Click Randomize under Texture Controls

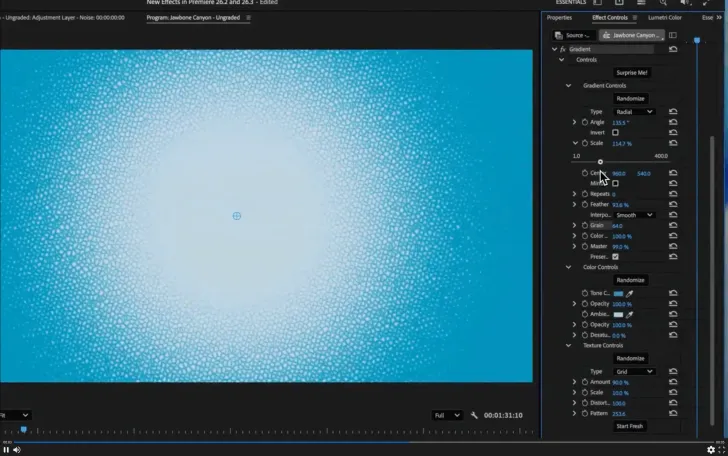pos(630,358)
